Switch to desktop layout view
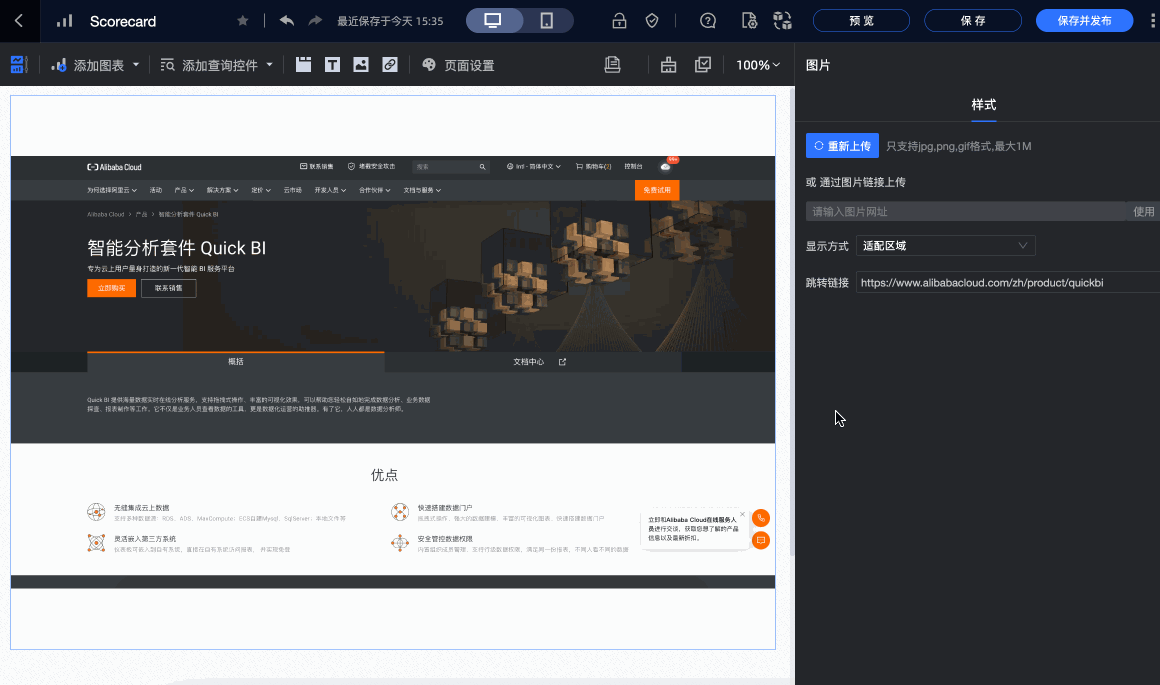1160x685 pixels. (x=493, y=21)
